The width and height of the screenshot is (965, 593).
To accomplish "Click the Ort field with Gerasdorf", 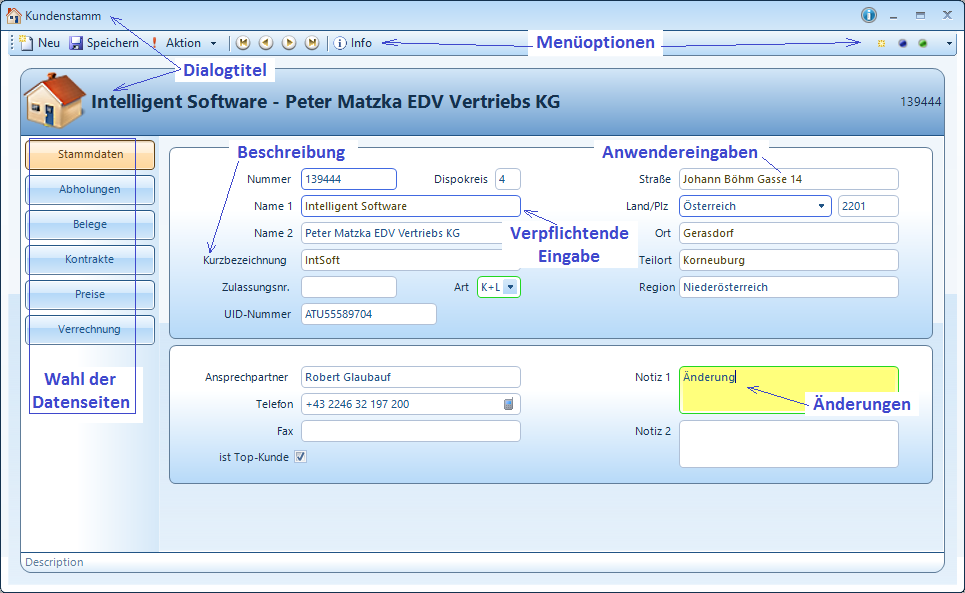I will pos(788,233).
